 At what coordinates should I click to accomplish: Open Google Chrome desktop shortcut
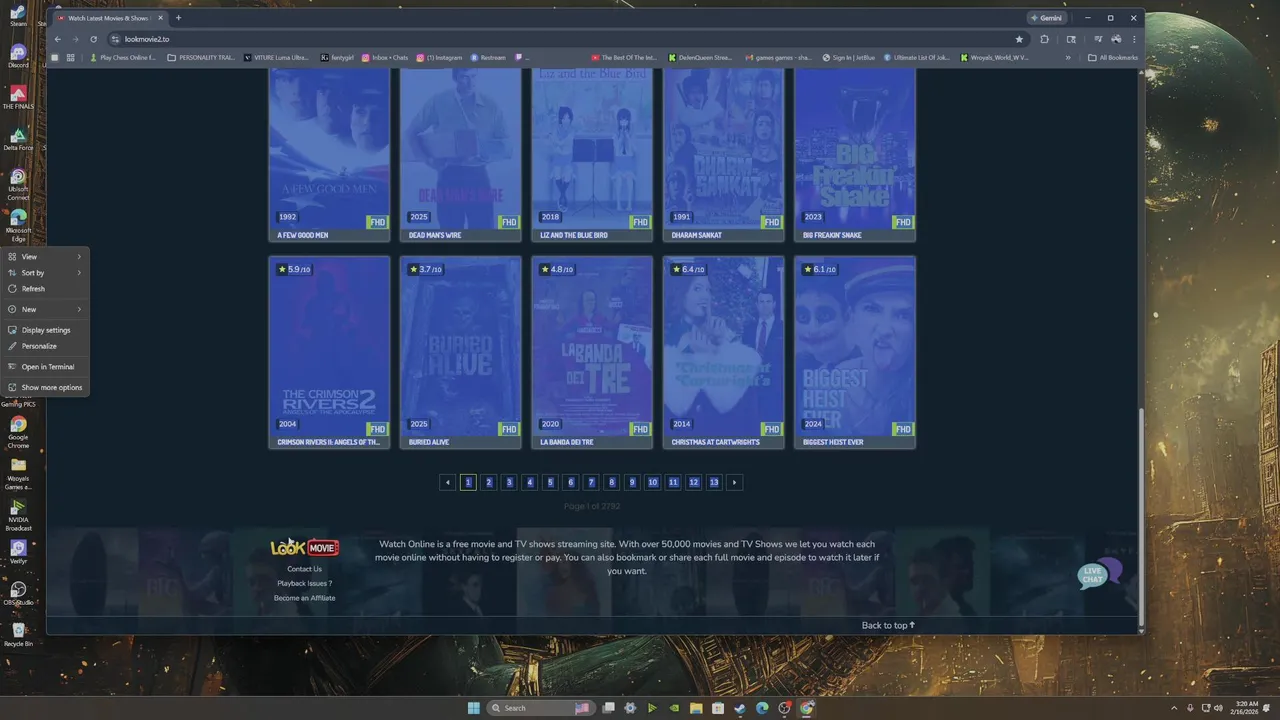click(x=18, y=432)
